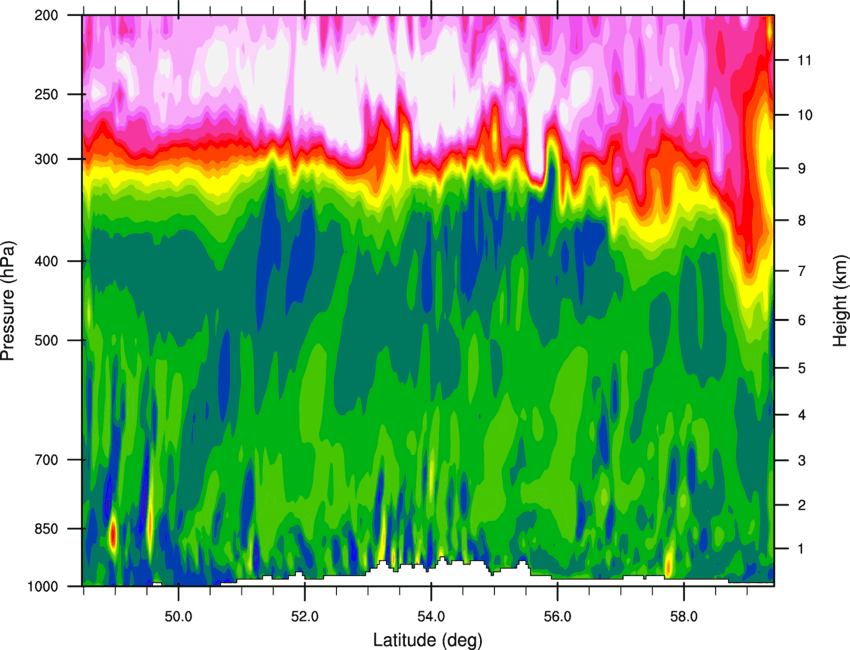The height and width of the screenshot is (650, 850).
Task: Click the 5 km height label
Action: click(801, 368)
